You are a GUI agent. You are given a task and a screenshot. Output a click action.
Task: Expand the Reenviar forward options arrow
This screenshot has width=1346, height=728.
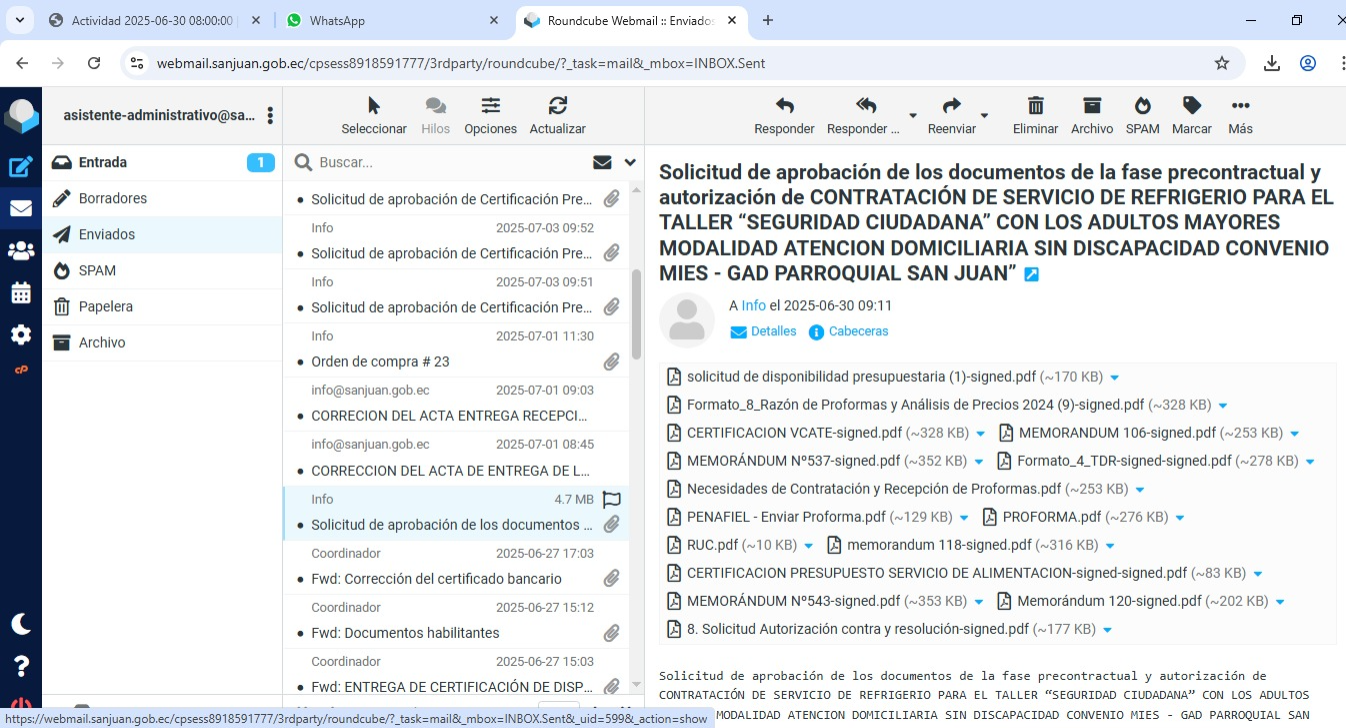(x=984, y=116)
